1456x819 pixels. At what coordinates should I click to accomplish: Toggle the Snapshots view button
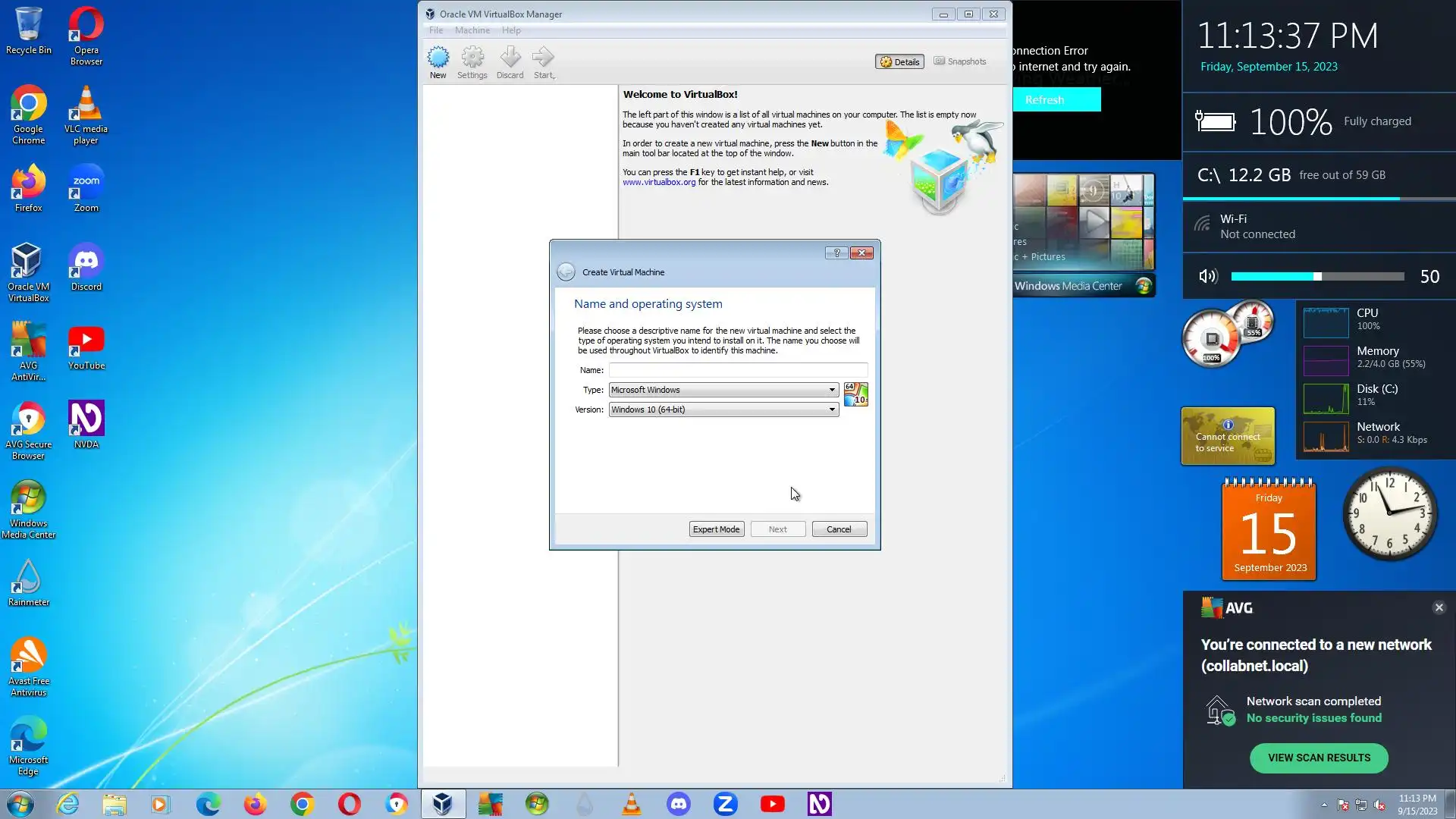coord(960,61)
